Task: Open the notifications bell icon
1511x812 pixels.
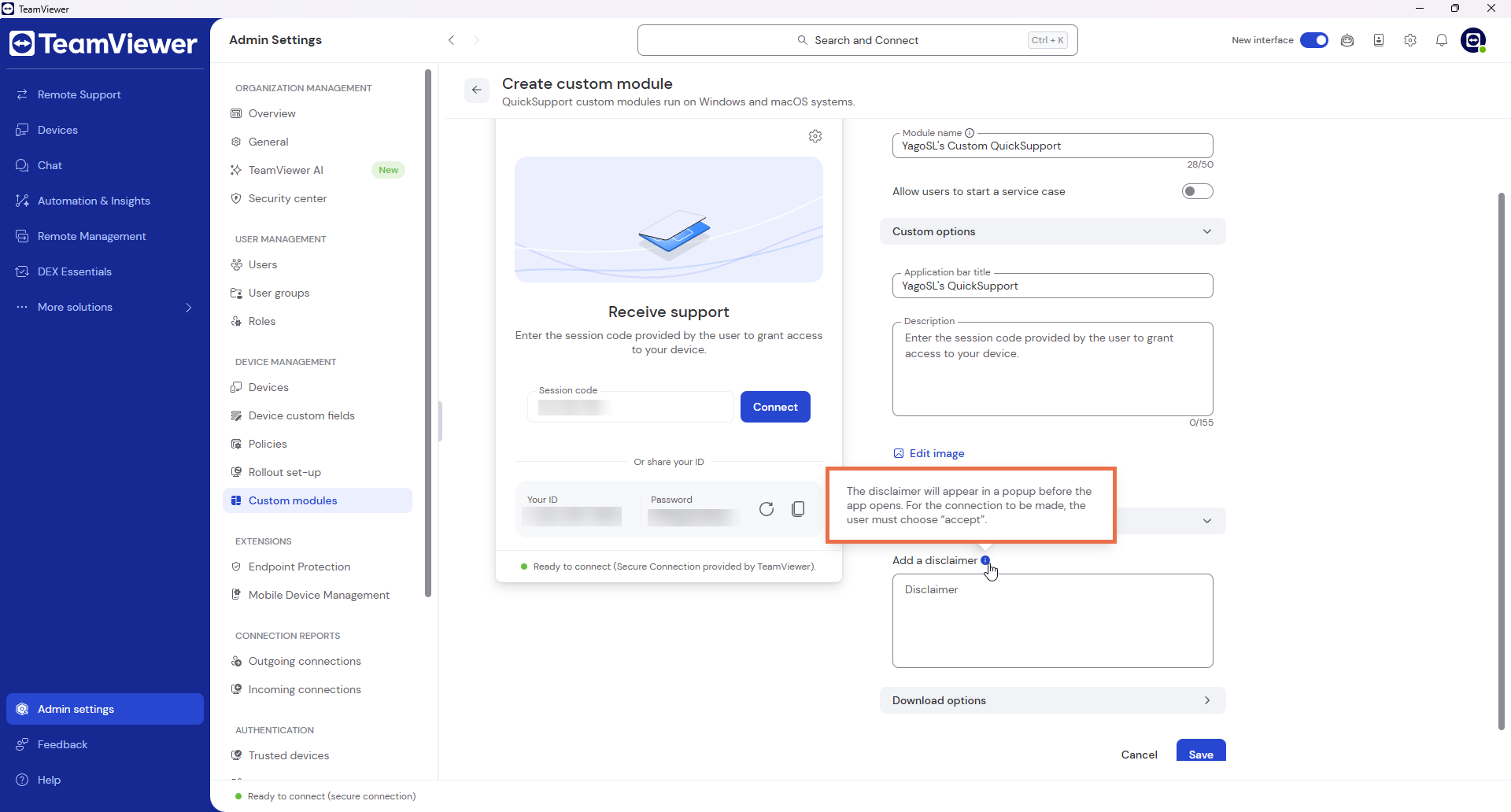Action: [x=1441, y=40]
